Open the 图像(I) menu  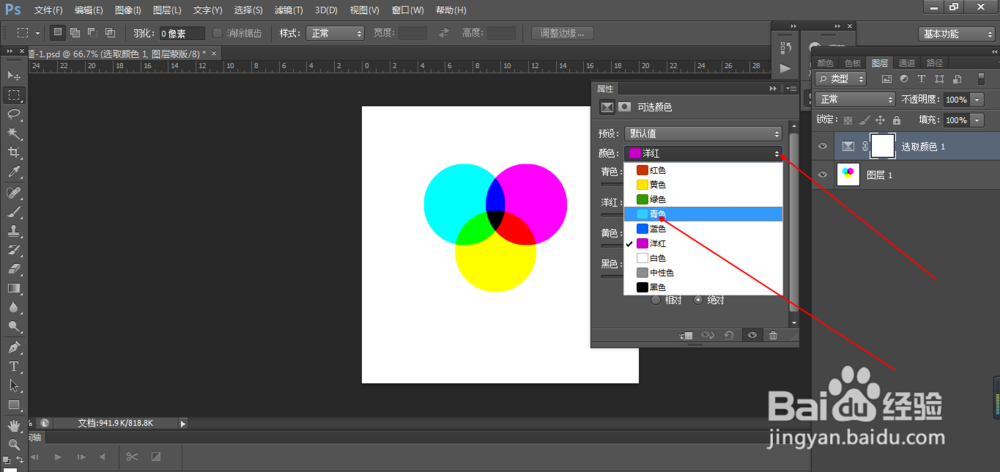(128, 11)
